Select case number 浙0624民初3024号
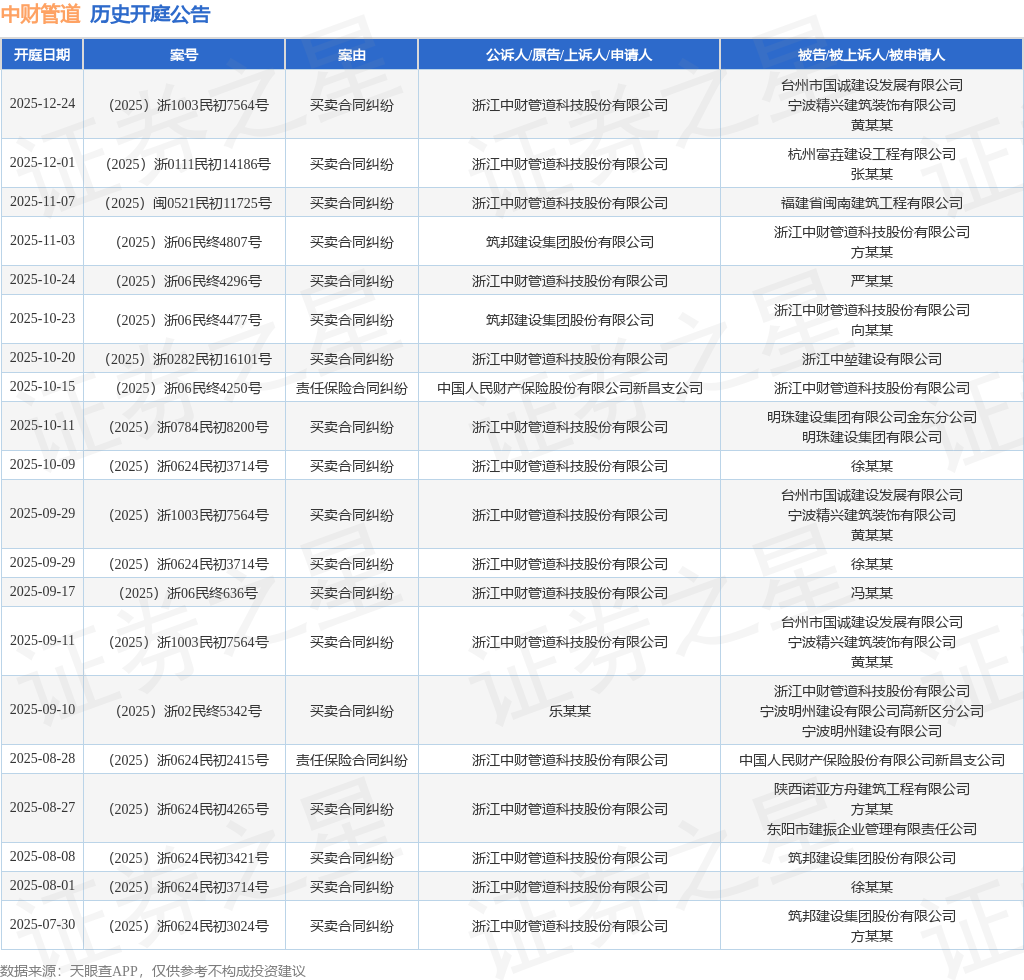This screenshot has width=1024, height=980. pos(189,926)
